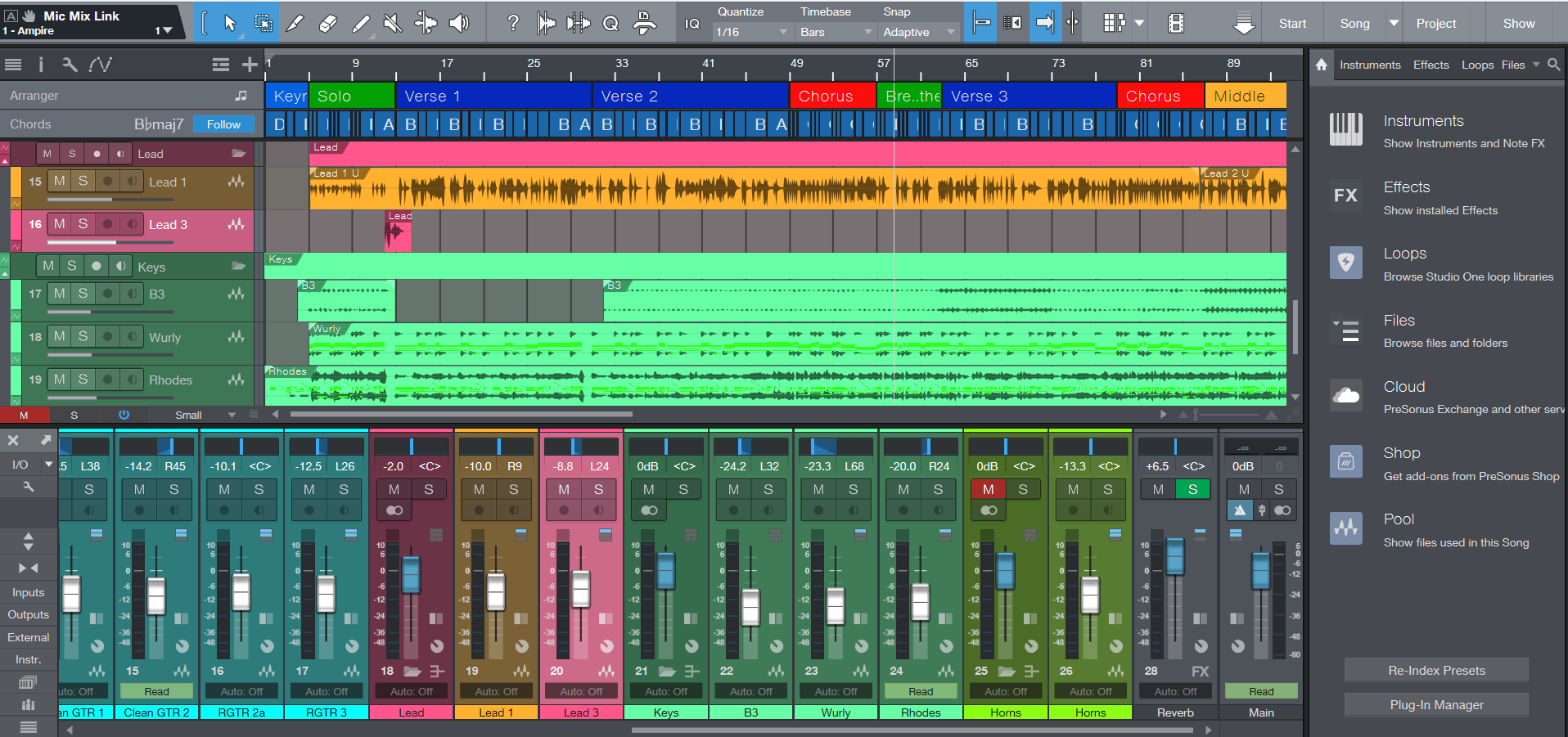Show automation with the curve icon

coord(101,65)
